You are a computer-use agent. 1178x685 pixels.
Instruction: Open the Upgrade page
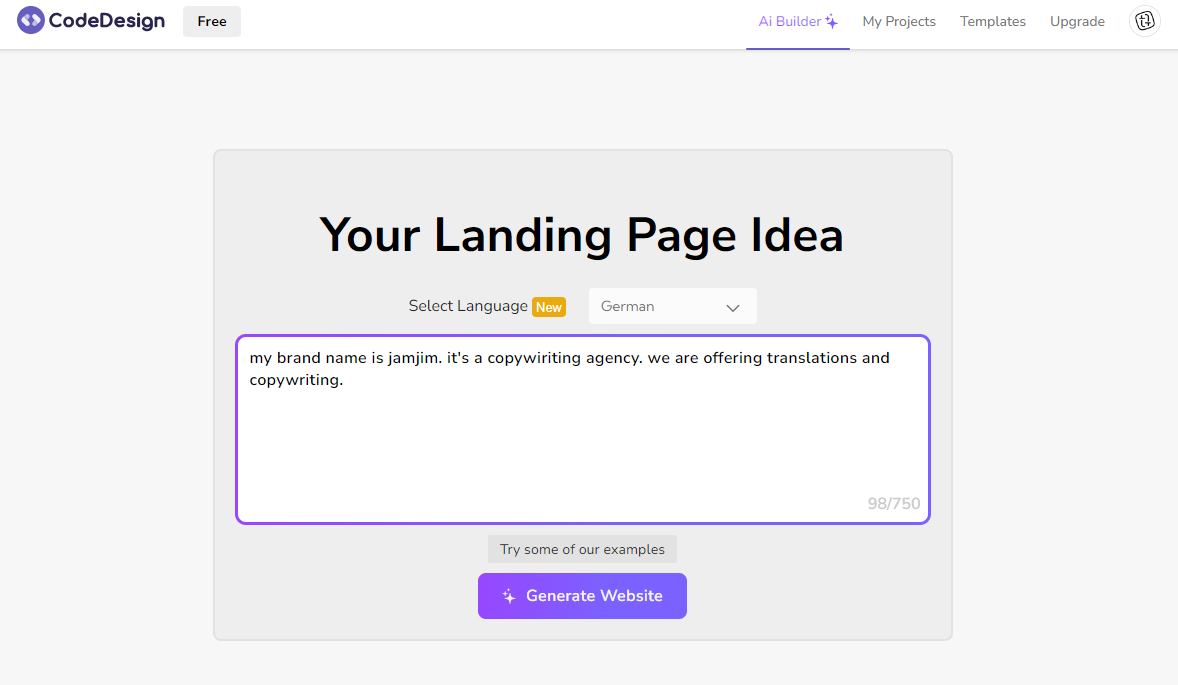click(1077, 22)
